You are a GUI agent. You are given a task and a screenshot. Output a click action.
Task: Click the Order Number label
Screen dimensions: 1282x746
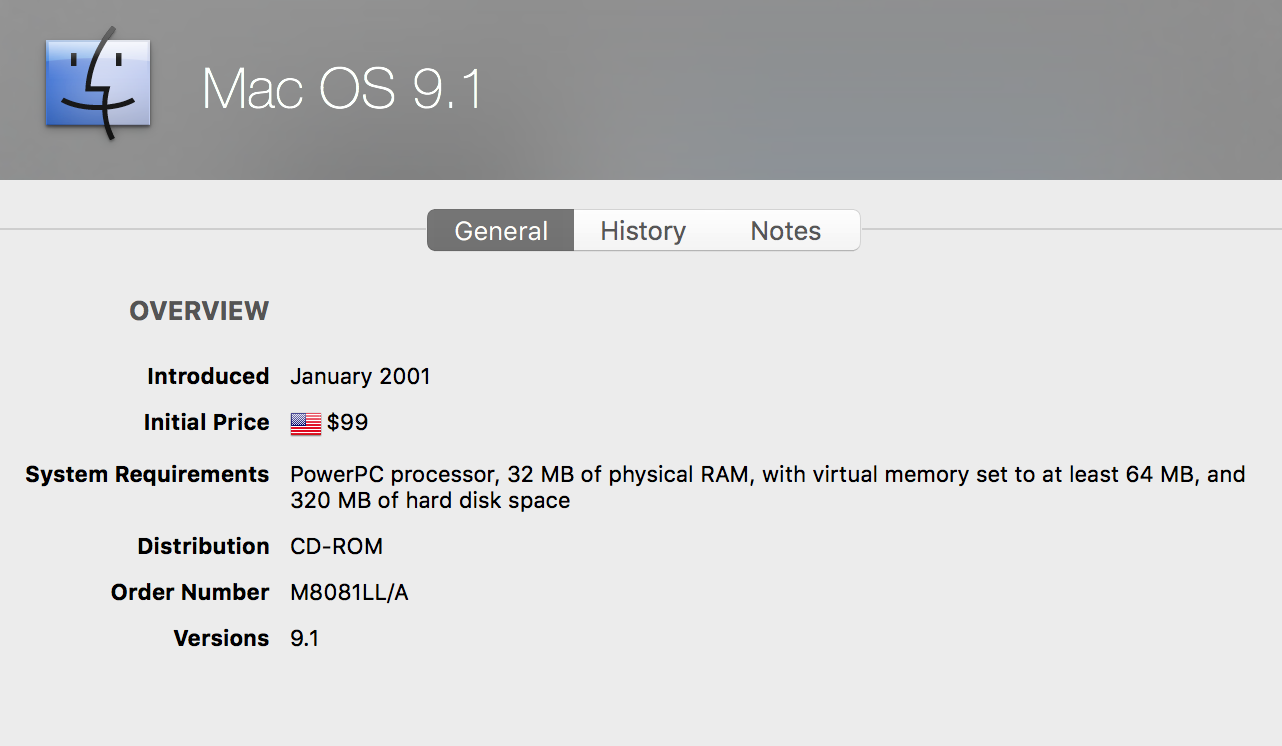(190, 593)
